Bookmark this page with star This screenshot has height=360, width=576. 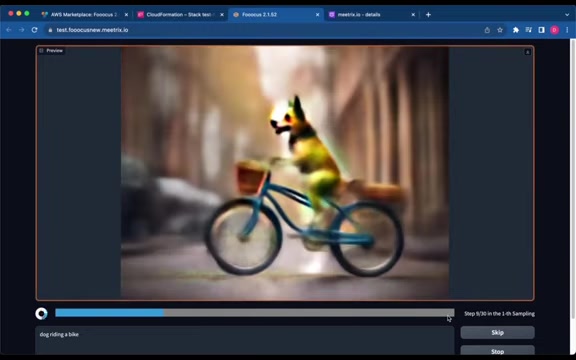(x=500, y=30)
